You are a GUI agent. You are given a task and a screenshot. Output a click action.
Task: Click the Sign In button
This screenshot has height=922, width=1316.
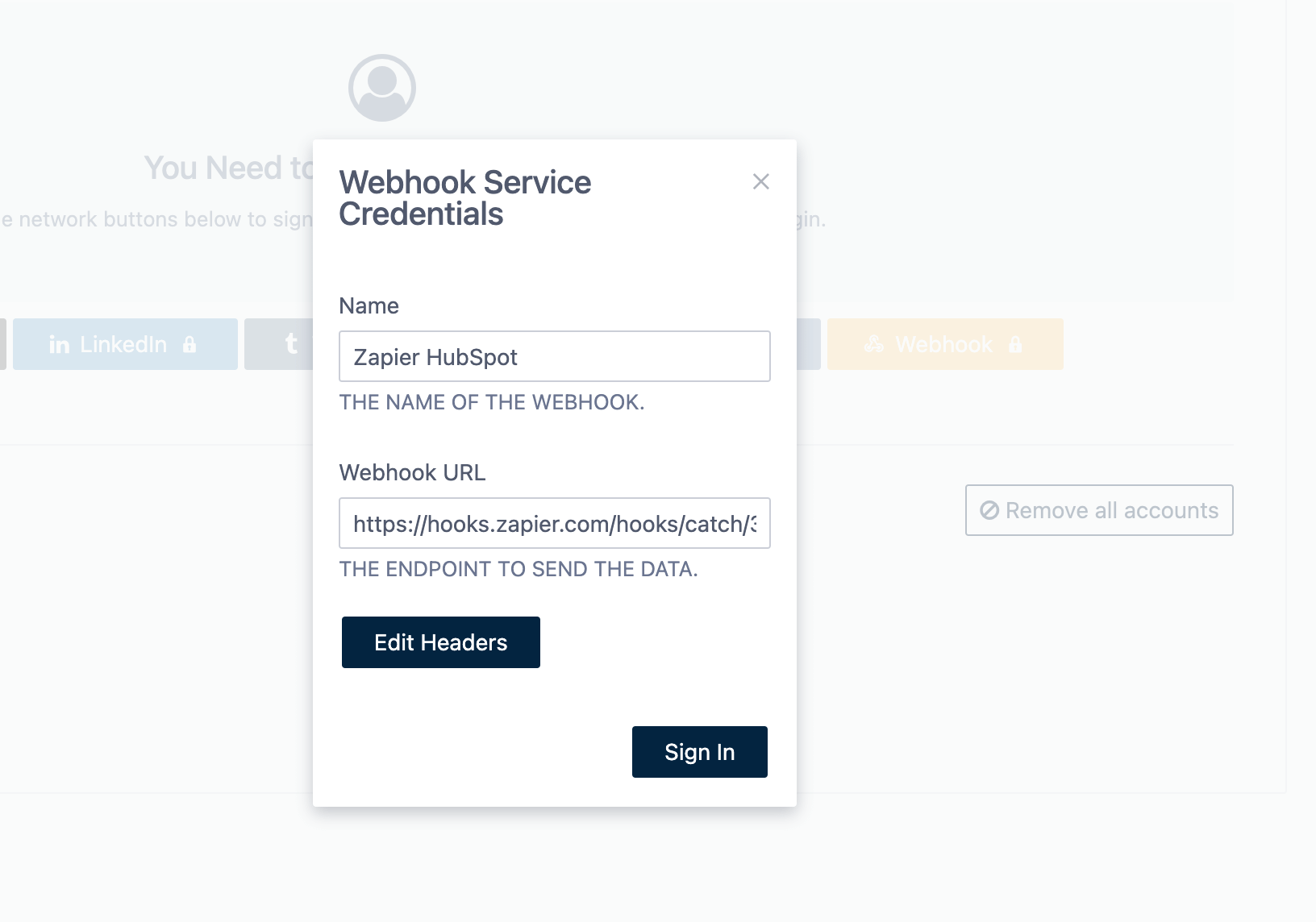click(x=699, y=752)
